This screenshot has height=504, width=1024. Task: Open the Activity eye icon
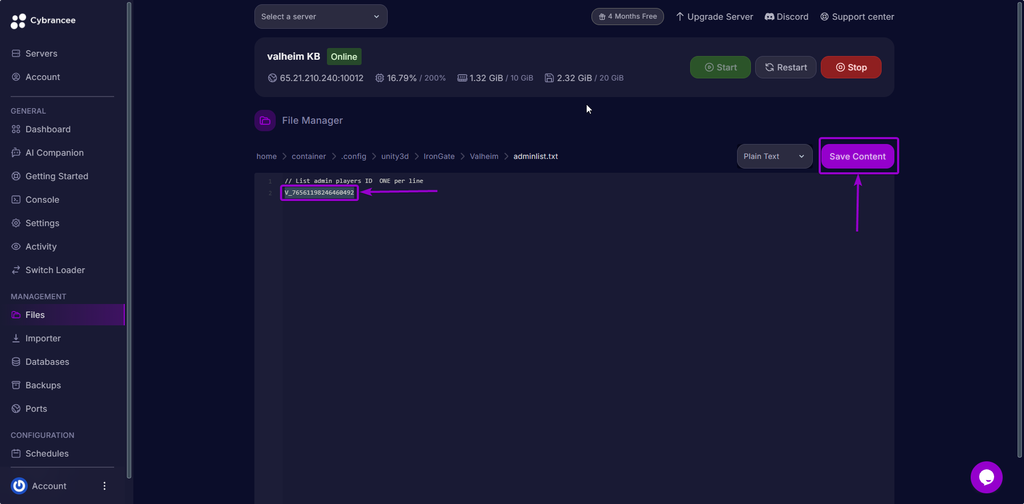click(16, 247)
